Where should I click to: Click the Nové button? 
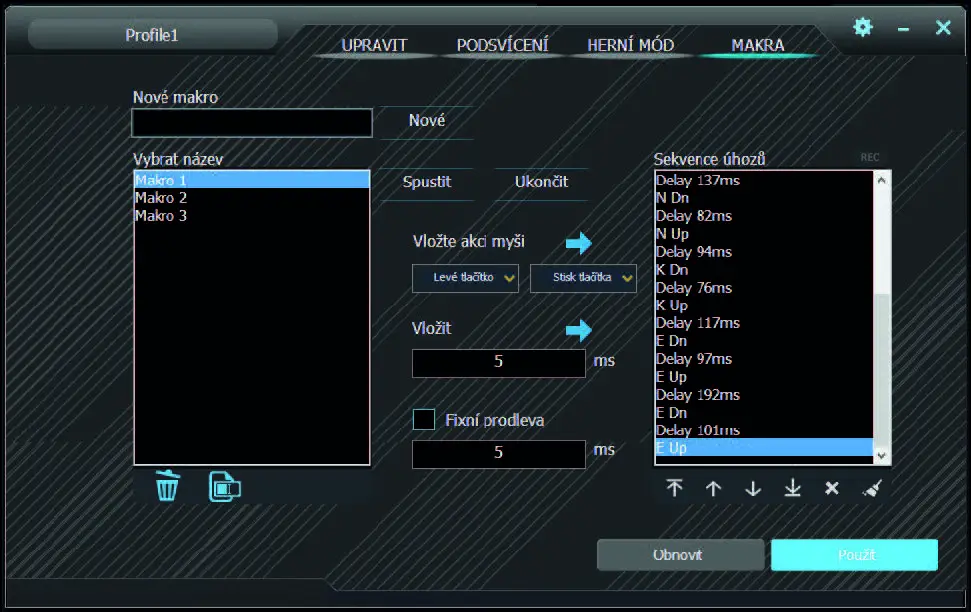coord(427,121)
